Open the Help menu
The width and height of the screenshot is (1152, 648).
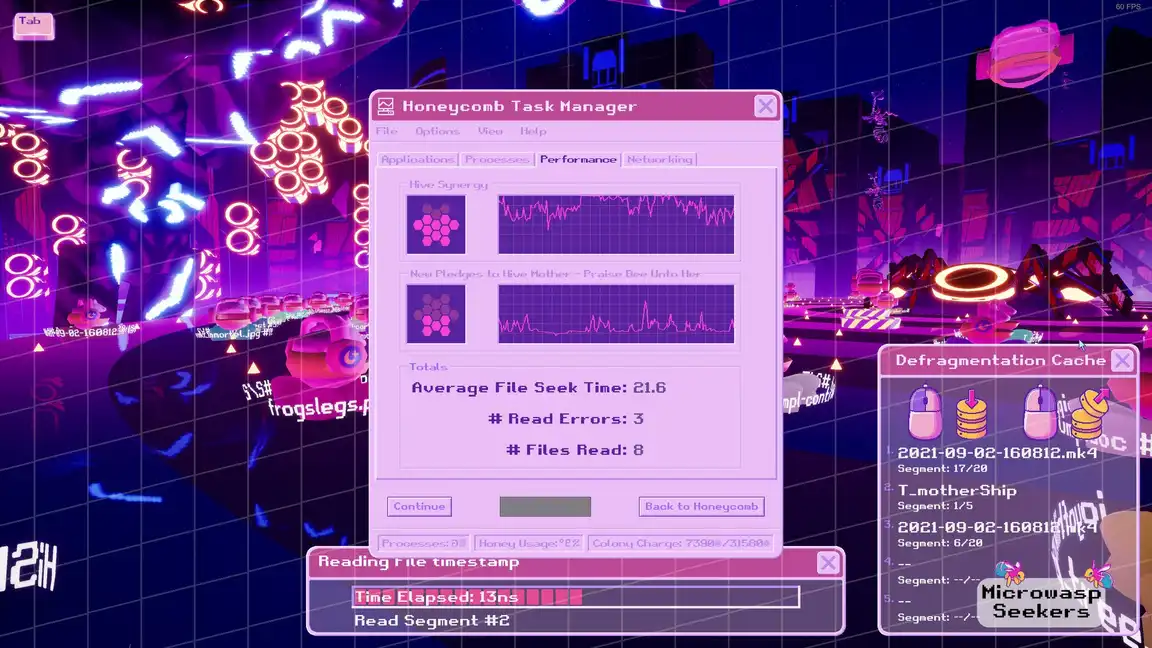click(533, 131)
